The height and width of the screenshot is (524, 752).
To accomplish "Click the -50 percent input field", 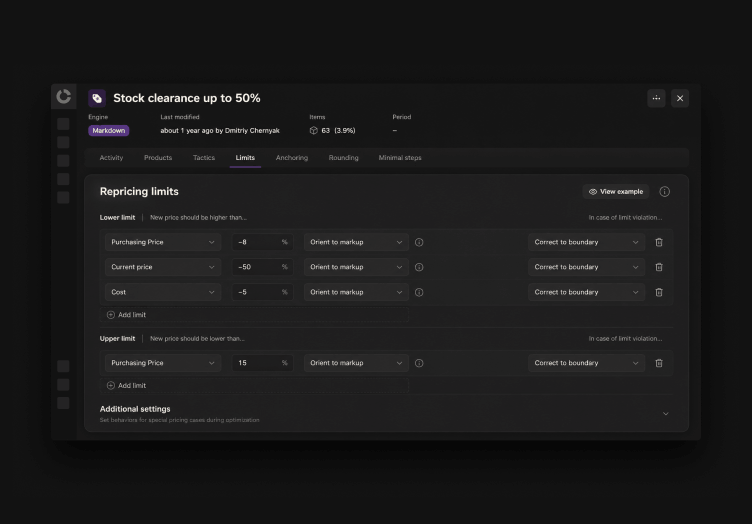I will 262,267.
